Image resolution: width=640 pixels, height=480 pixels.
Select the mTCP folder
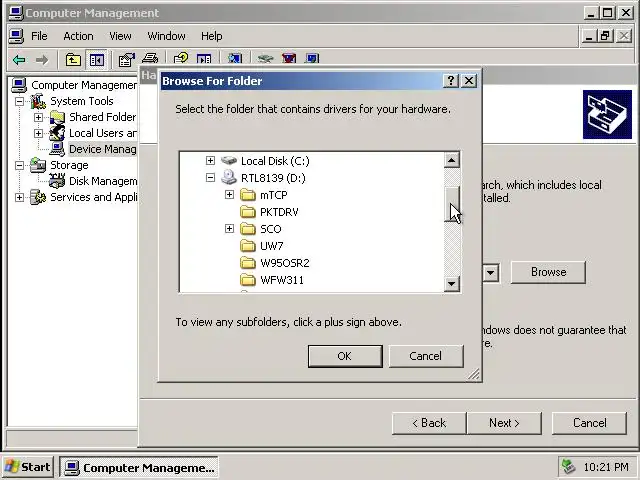tap(273, 195)
